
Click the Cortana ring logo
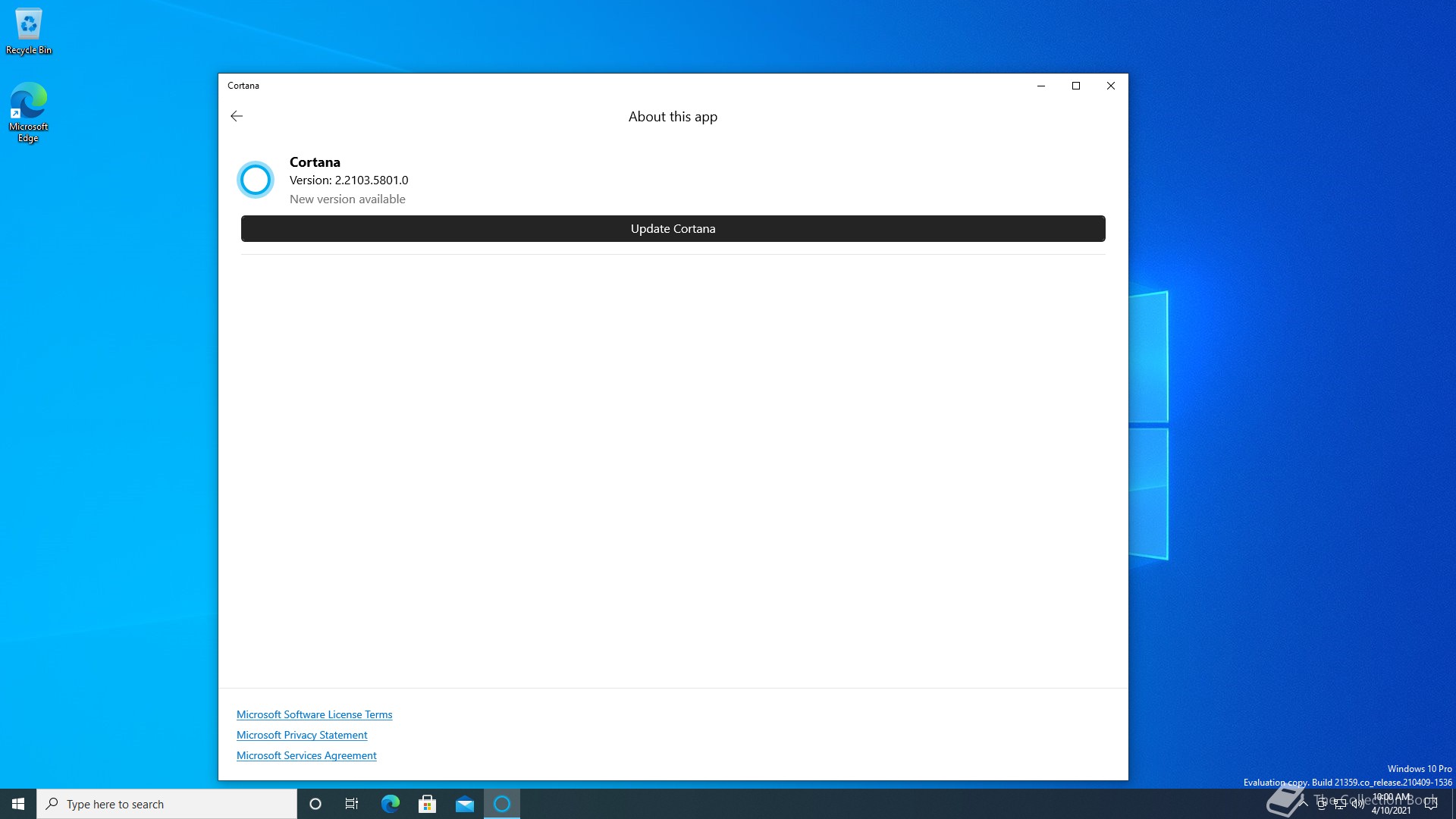(x=256, y=180)
